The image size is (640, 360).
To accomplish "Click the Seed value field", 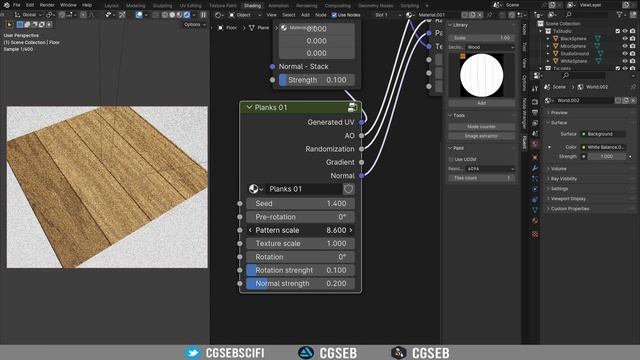I will point(300,203).
